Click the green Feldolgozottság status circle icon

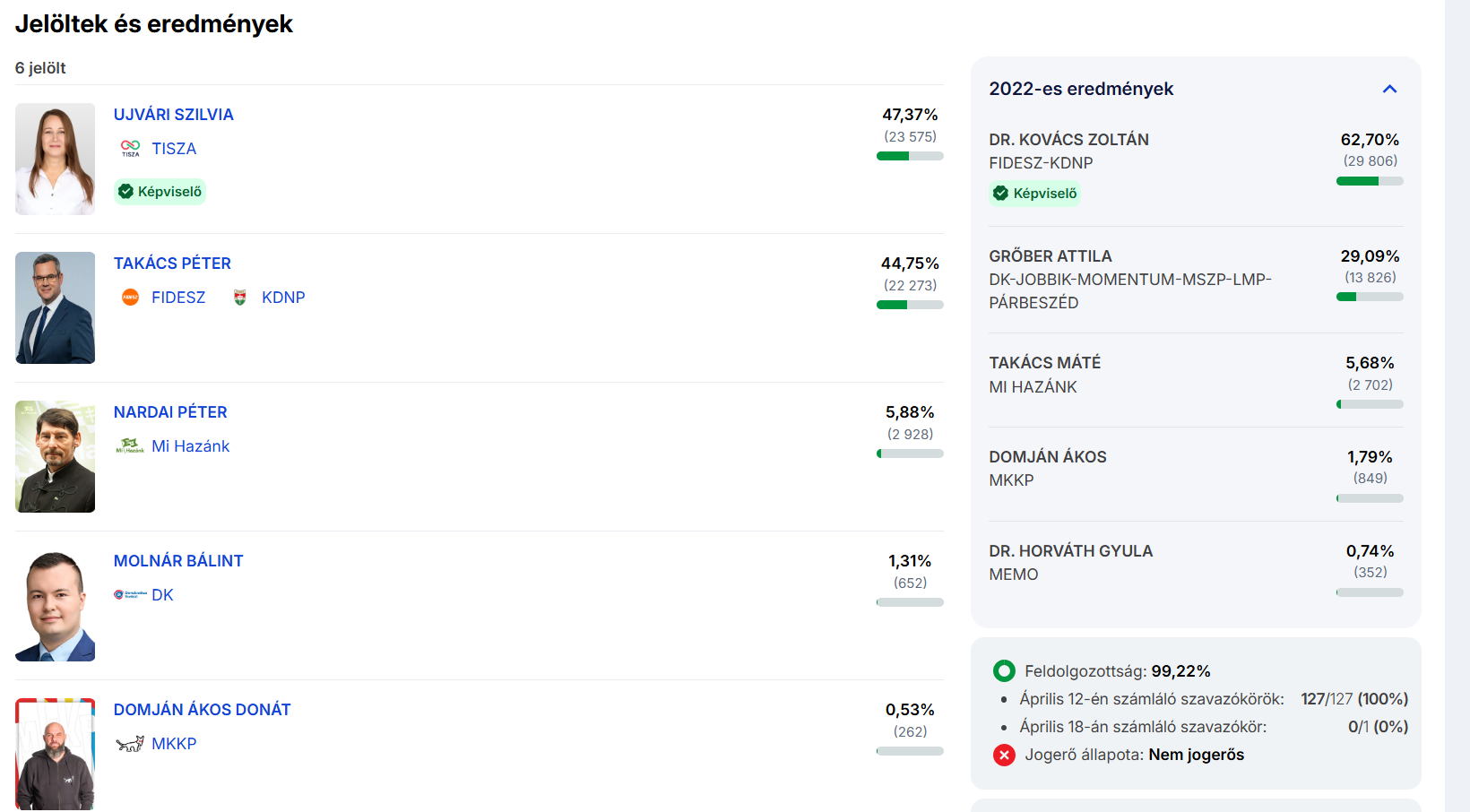pos(1004,671)
